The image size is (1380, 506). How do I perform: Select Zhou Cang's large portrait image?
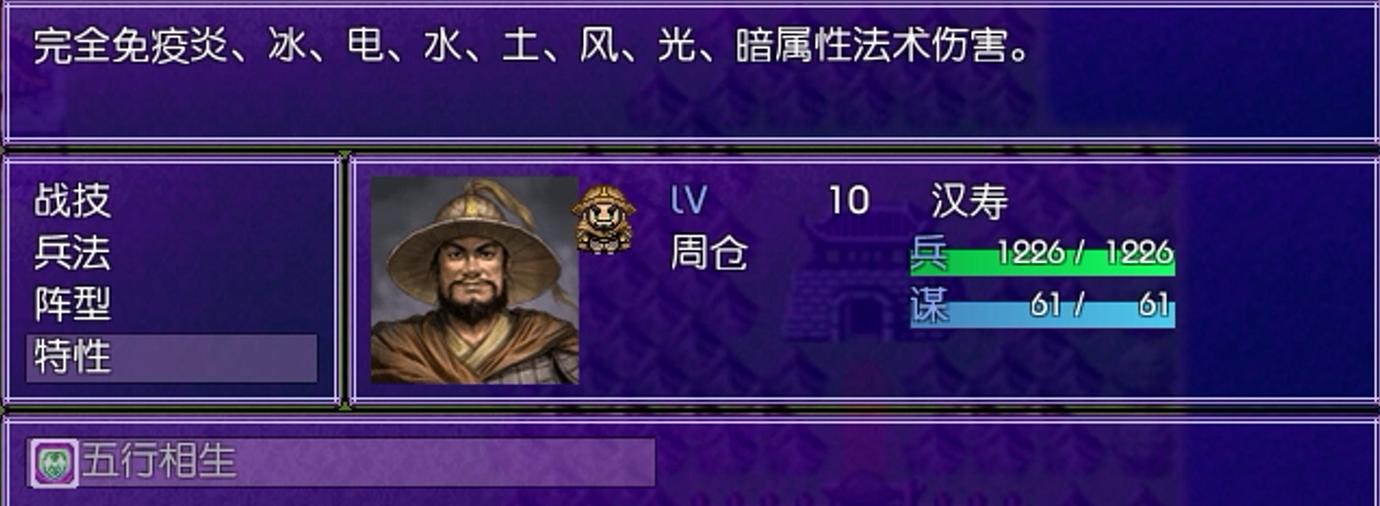click(474, 280)
